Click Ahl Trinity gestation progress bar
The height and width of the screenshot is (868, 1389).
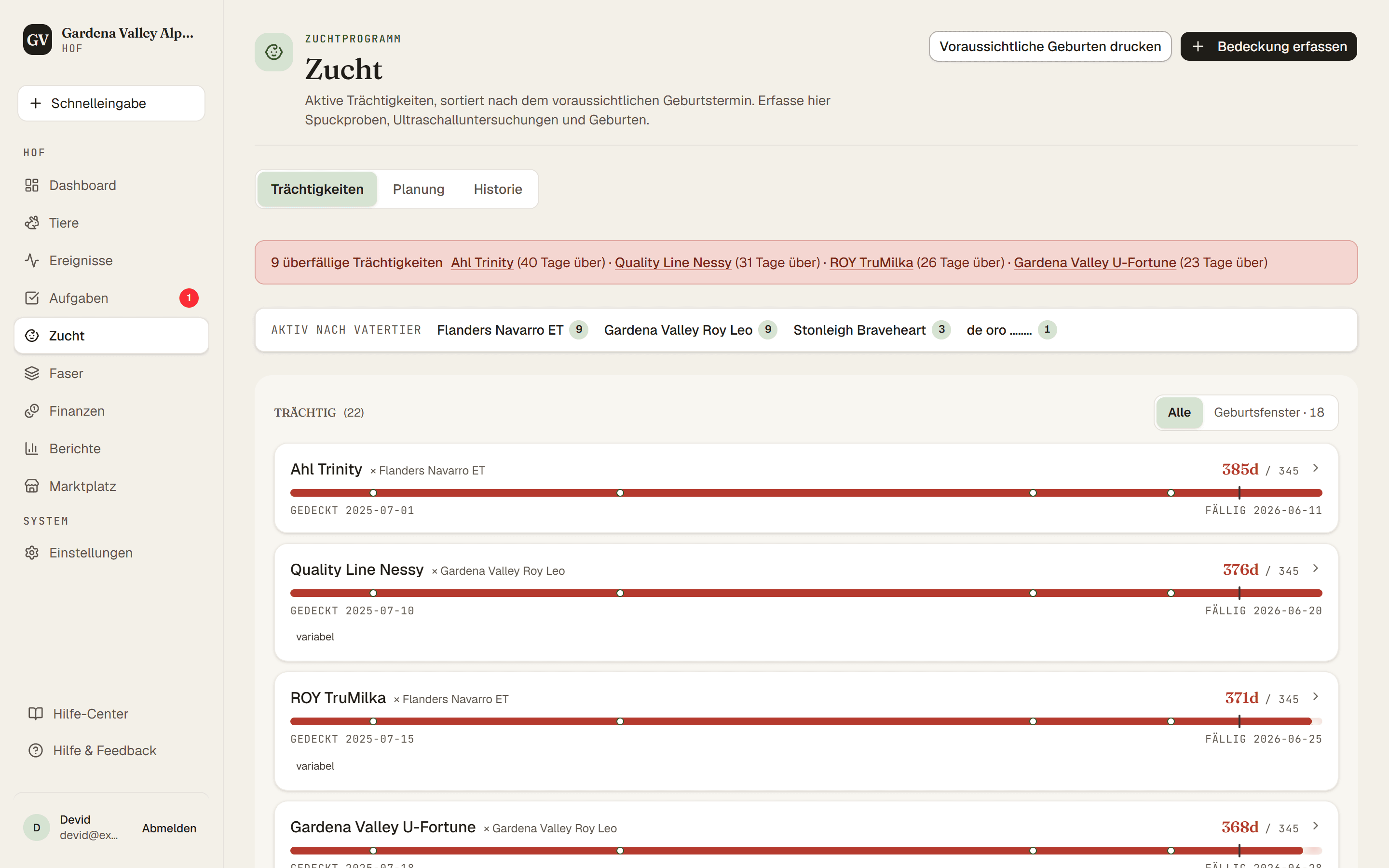[x=806, y=492]
